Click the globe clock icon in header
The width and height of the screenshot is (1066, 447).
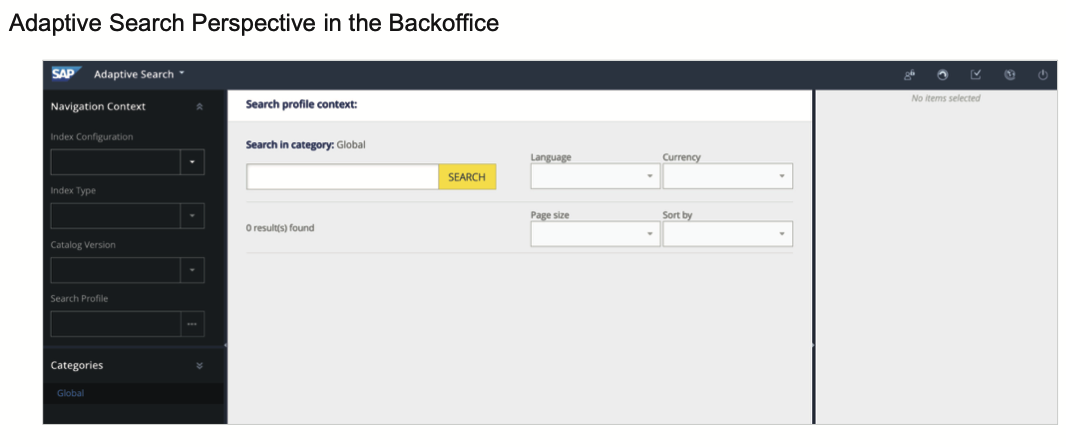click(1010, 75)
